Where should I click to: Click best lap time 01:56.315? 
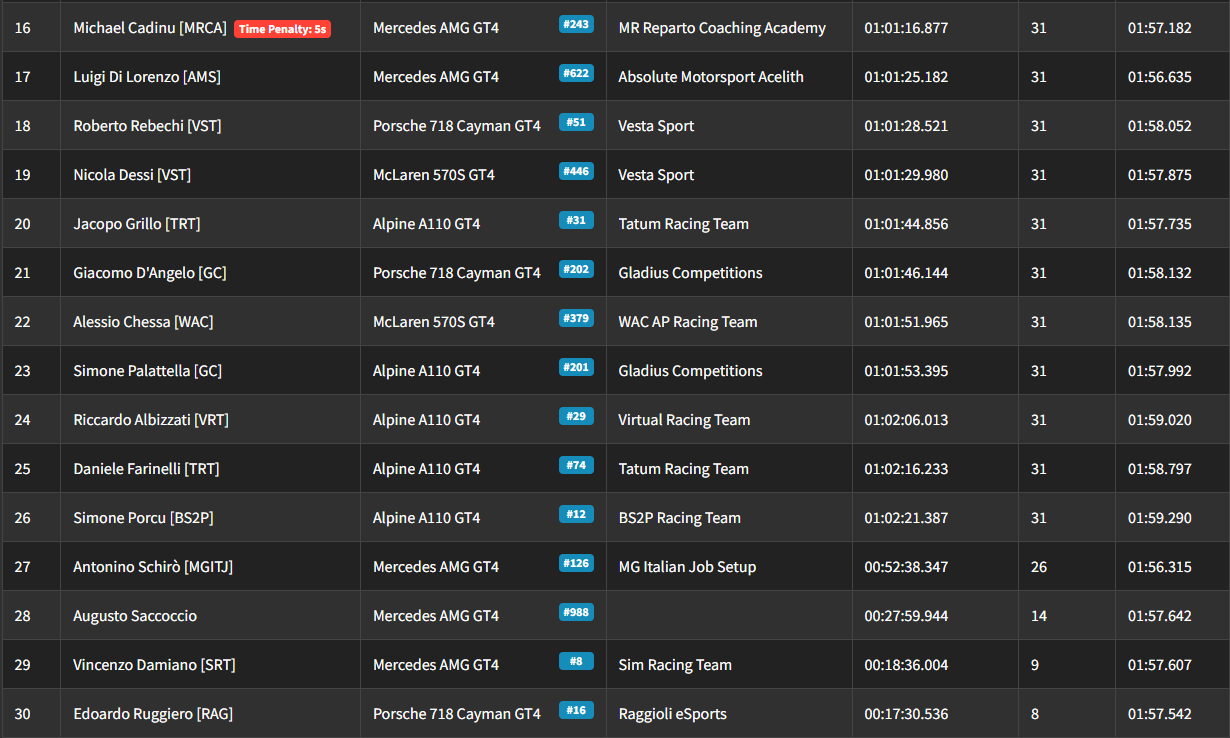pos(1159,567)
